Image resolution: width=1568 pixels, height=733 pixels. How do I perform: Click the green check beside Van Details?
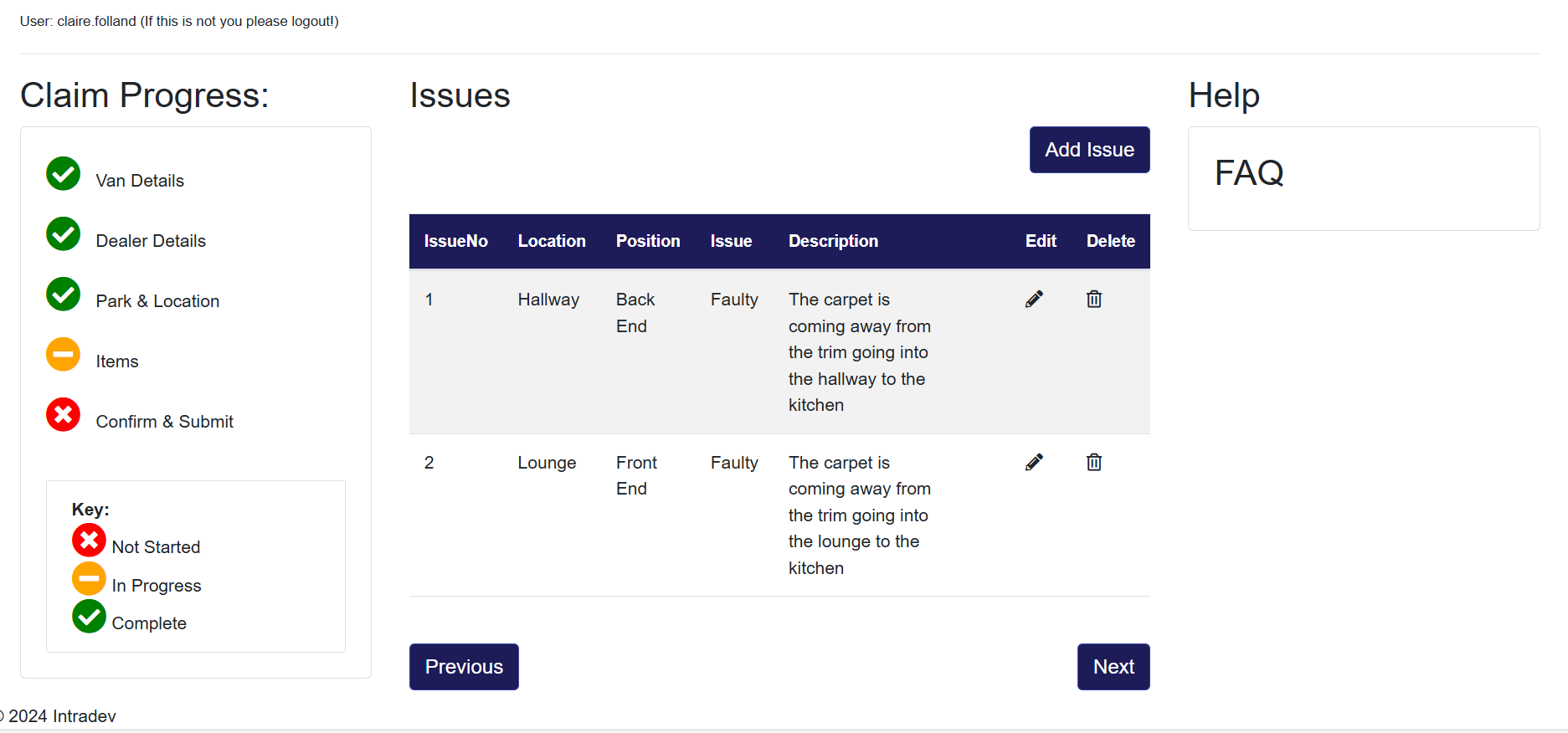[64, 174]
